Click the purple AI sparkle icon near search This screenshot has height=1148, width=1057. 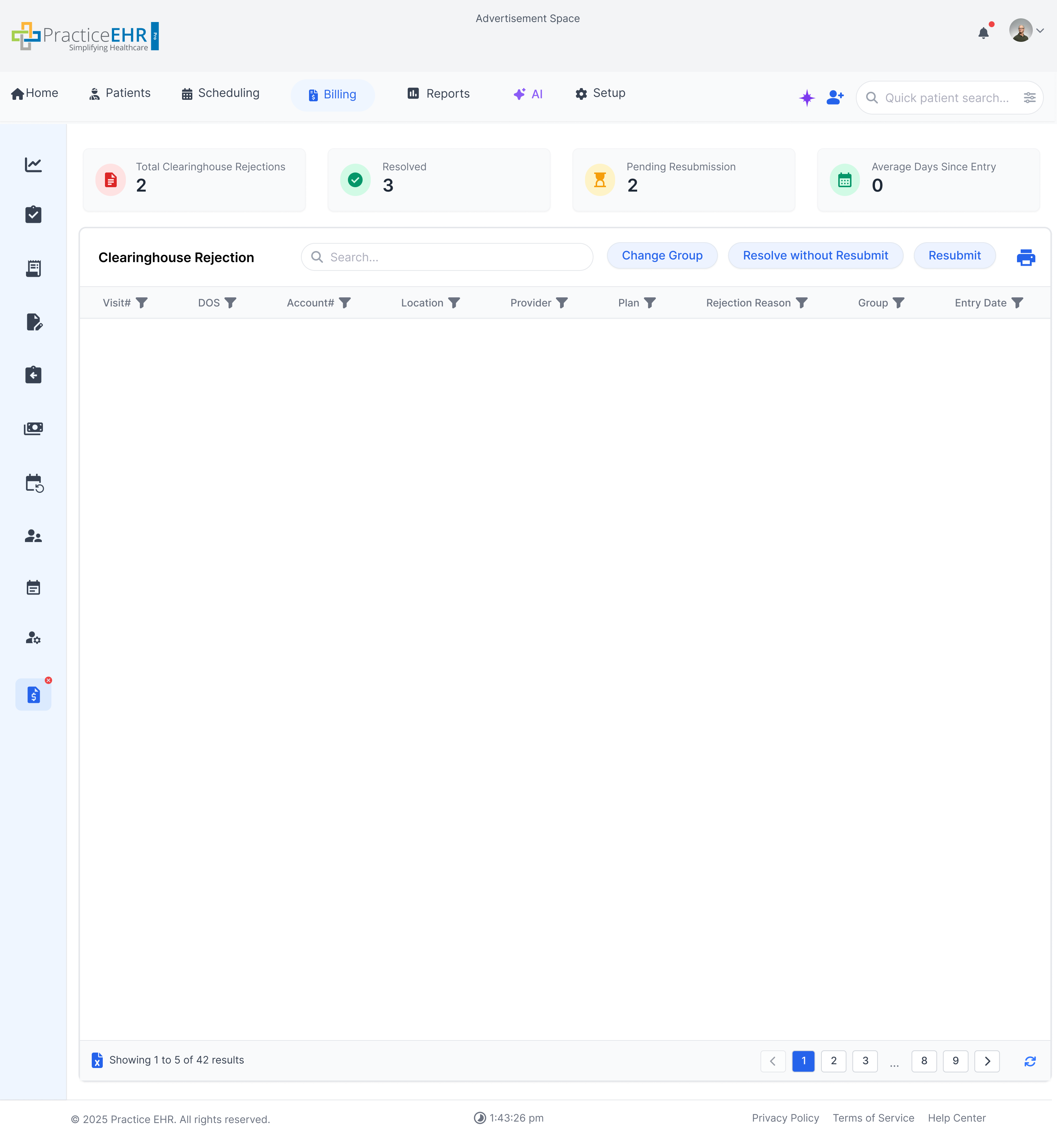tap(806, 98)
